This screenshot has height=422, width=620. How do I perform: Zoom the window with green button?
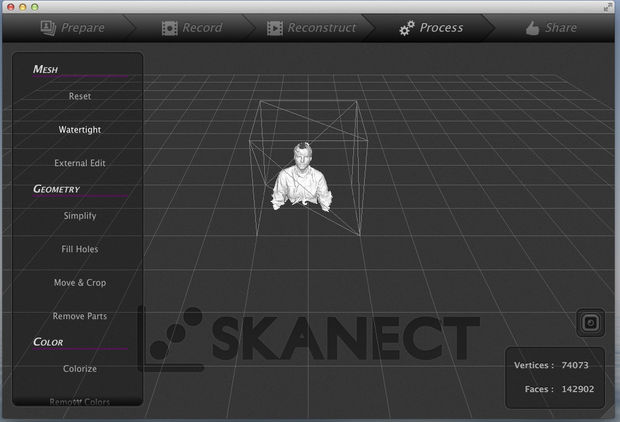[x=35, y=7]
